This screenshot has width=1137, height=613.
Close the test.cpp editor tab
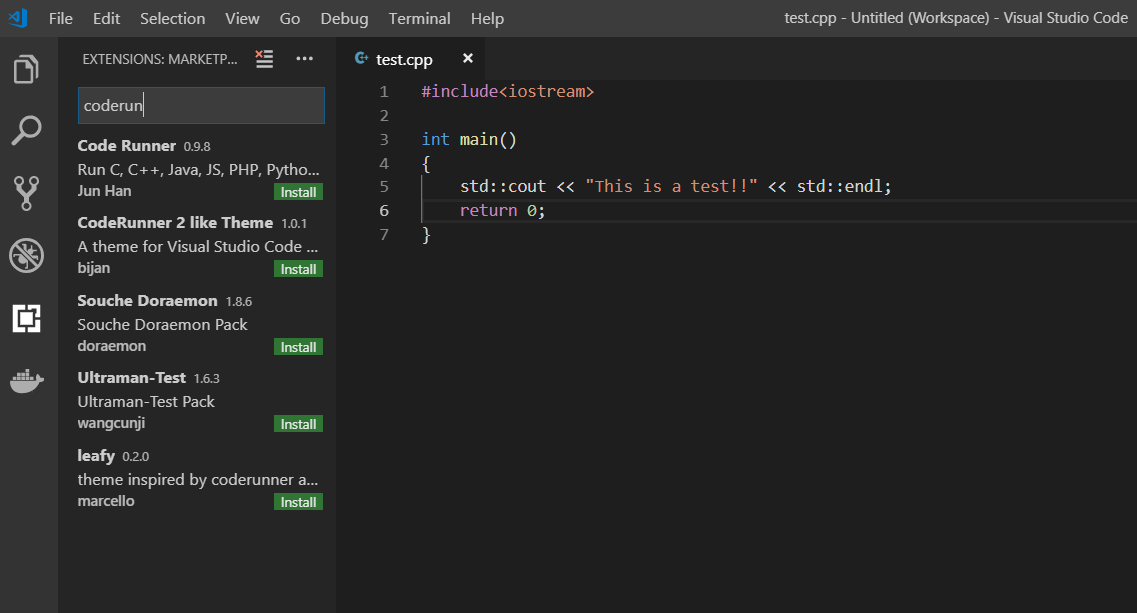[x=468, y=58]
